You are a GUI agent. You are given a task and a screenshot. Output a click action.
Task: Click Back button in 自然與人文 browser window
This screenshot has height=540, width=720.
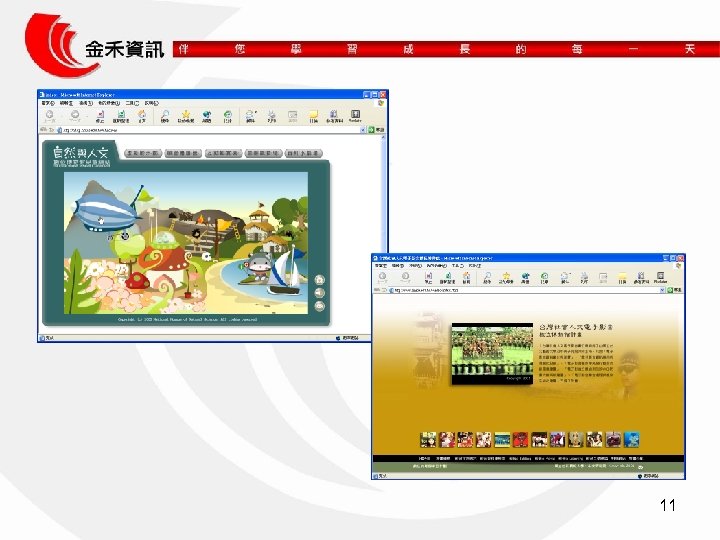coord(49,115)
